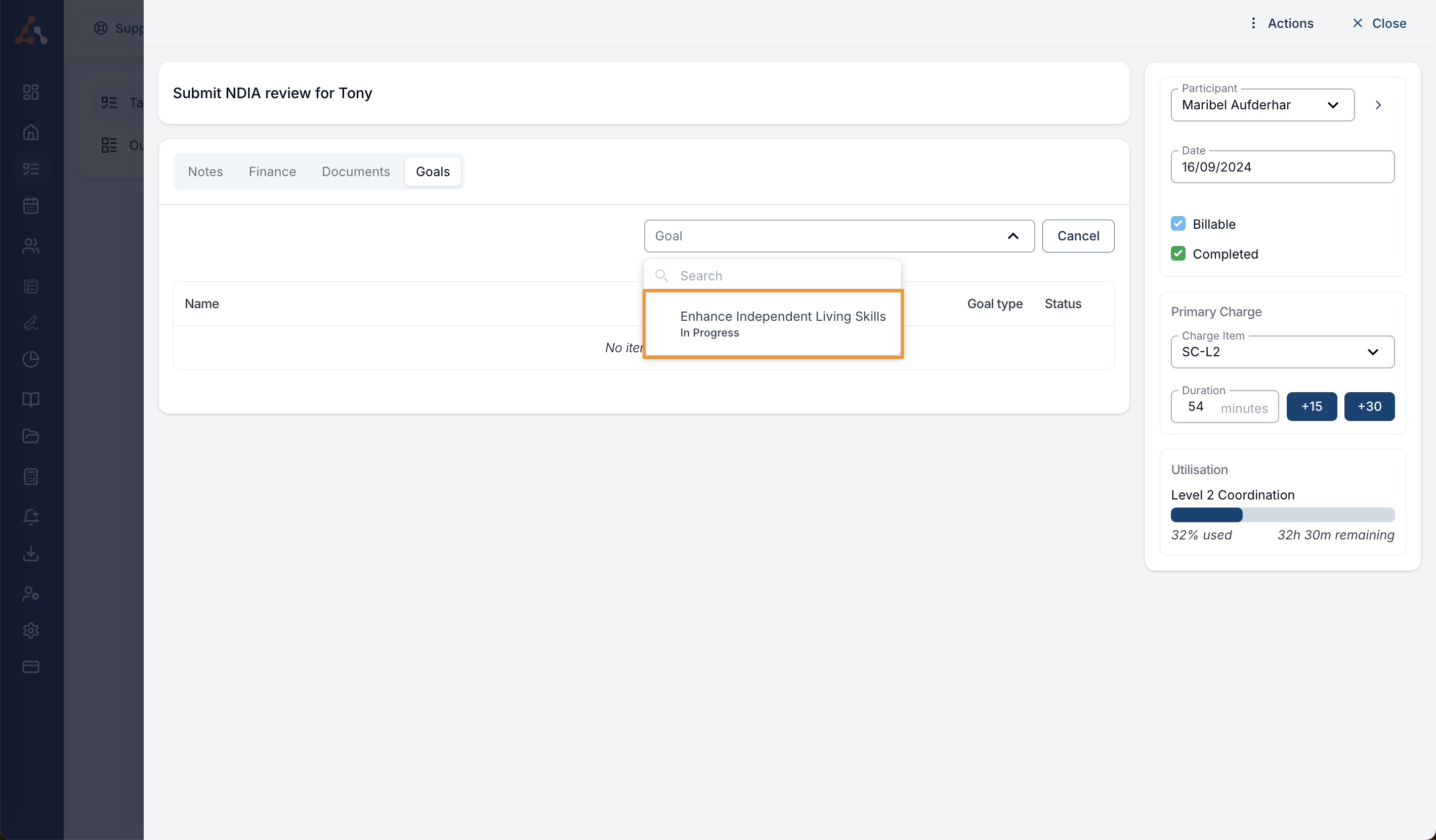Click the app logo in sidebar
The width and height of the screenshot is (1436, 840).
point(31,30)
